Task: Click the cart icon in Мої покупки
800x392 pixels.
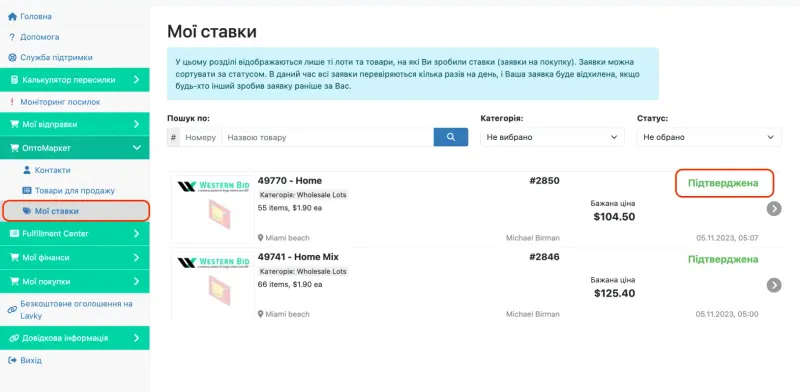Action: pyautogui.click(x=14, y=281)
